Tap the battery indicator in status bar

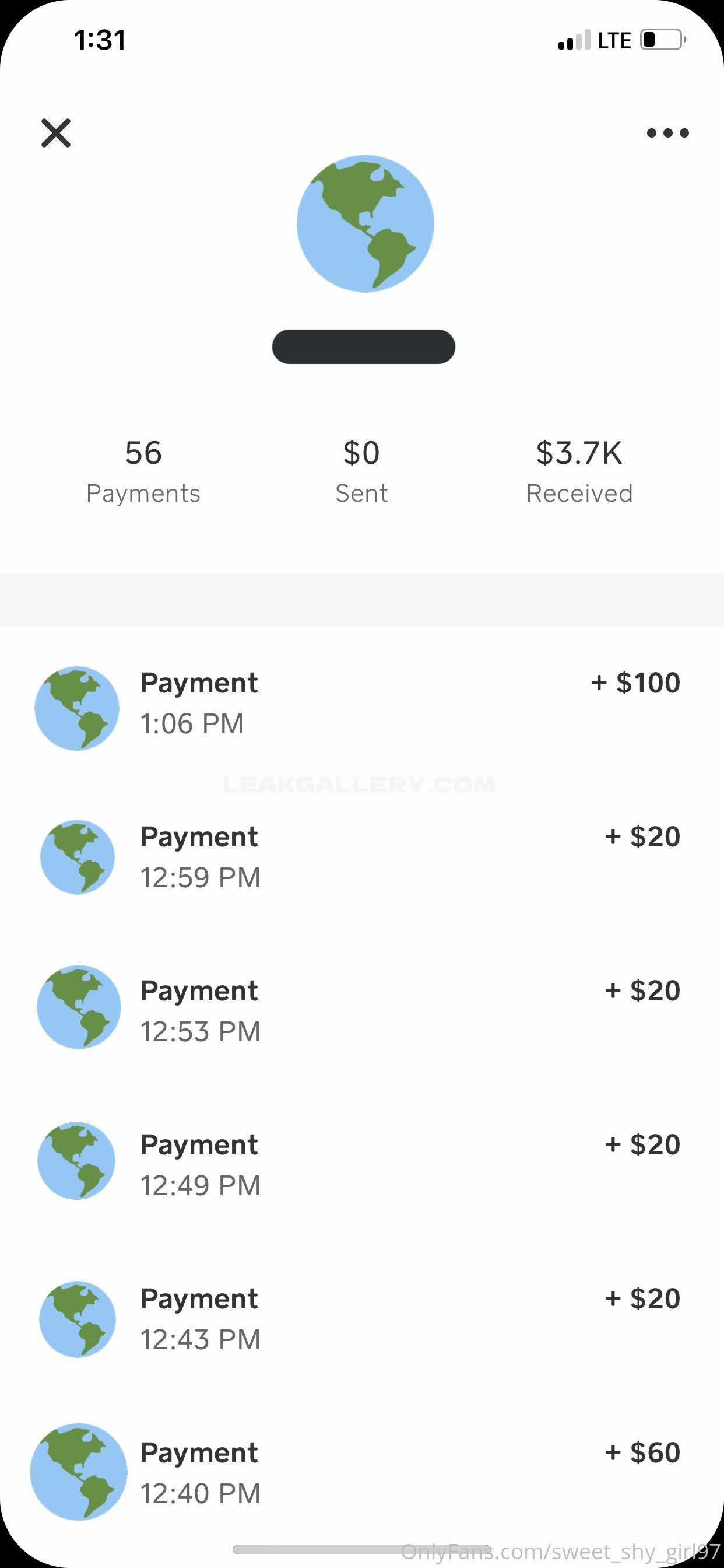[x=662, y=40]
